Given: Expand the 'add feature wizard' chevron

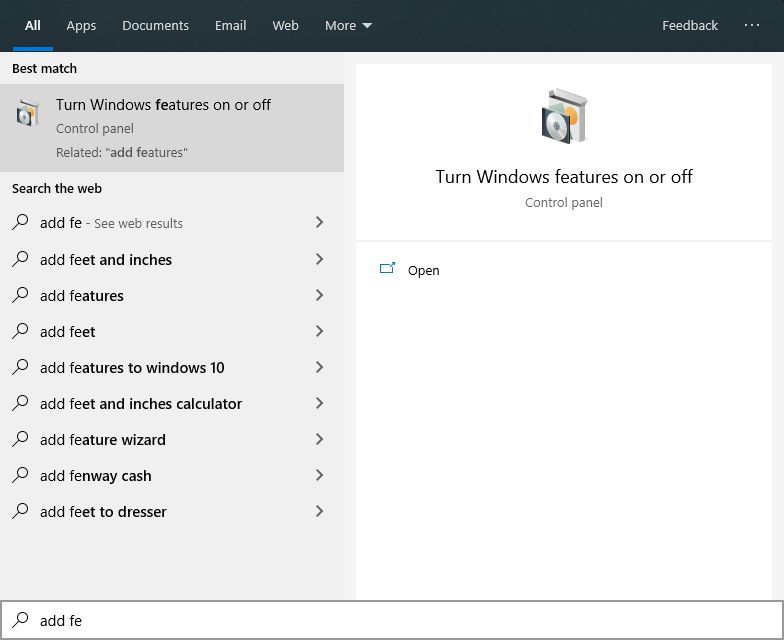Looking at the screenshot, I should (320, 439).
